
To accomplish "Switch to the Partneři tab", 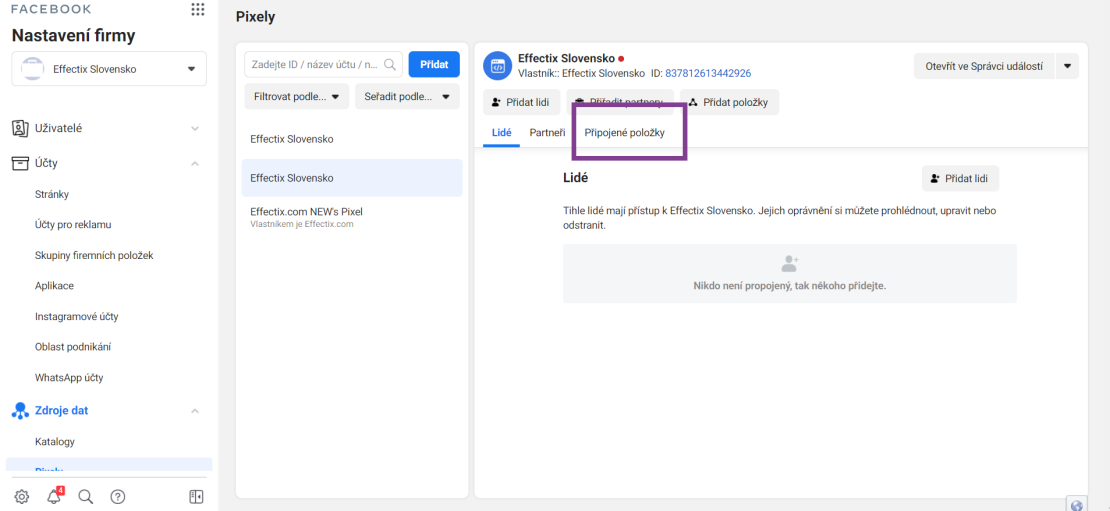I will coord(547,132).
